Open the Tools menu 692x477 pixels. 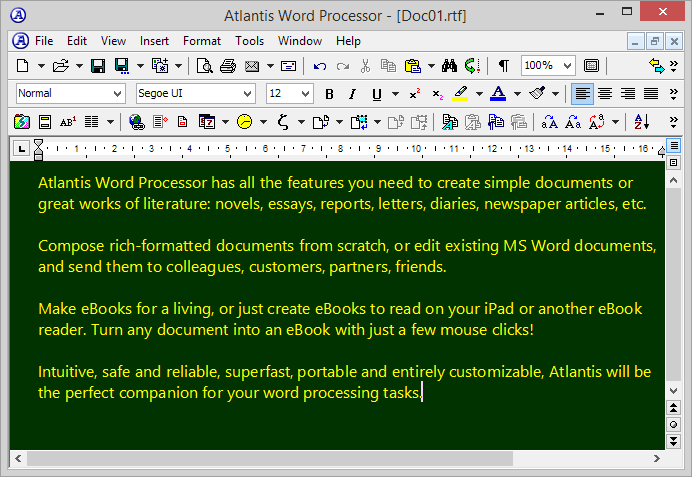tap(249, 41)
